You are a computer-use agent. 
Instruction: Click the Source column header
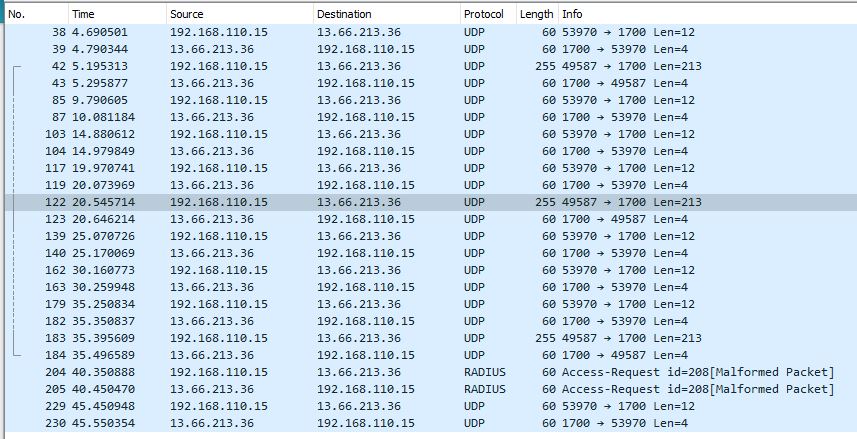click(239, 14)
